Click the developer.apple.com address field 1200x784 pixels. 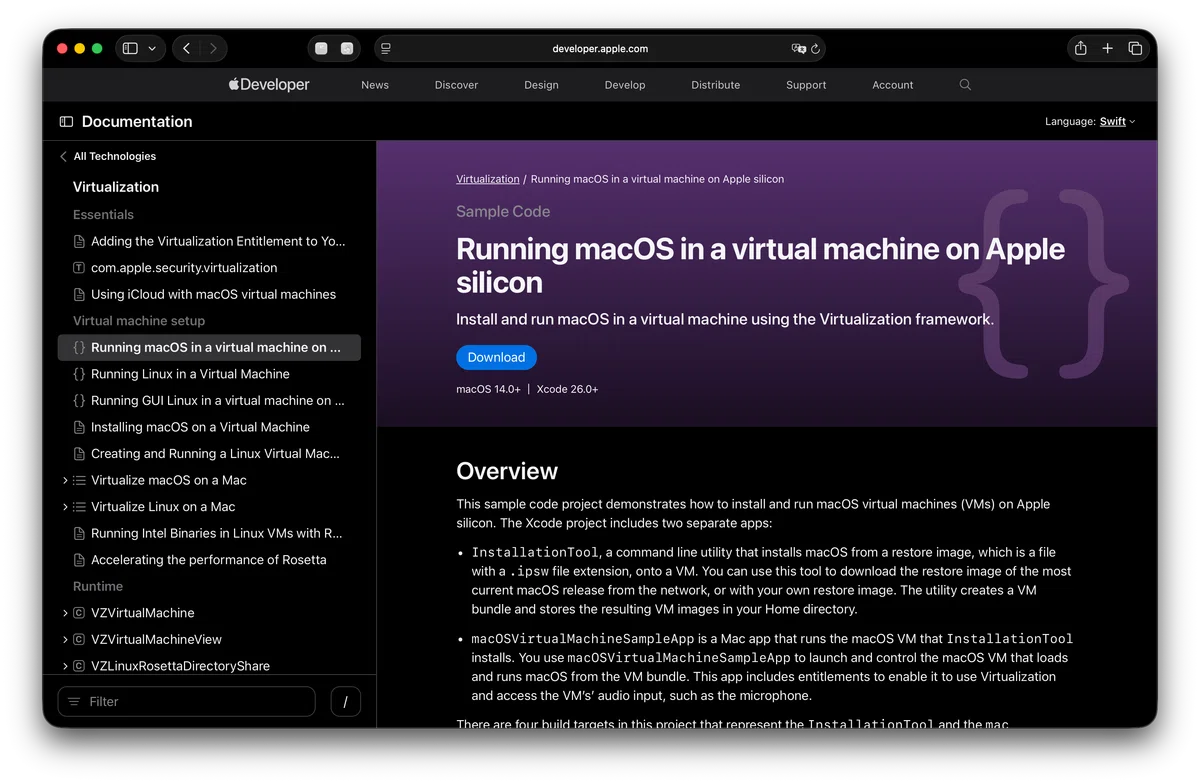[600, 48]
